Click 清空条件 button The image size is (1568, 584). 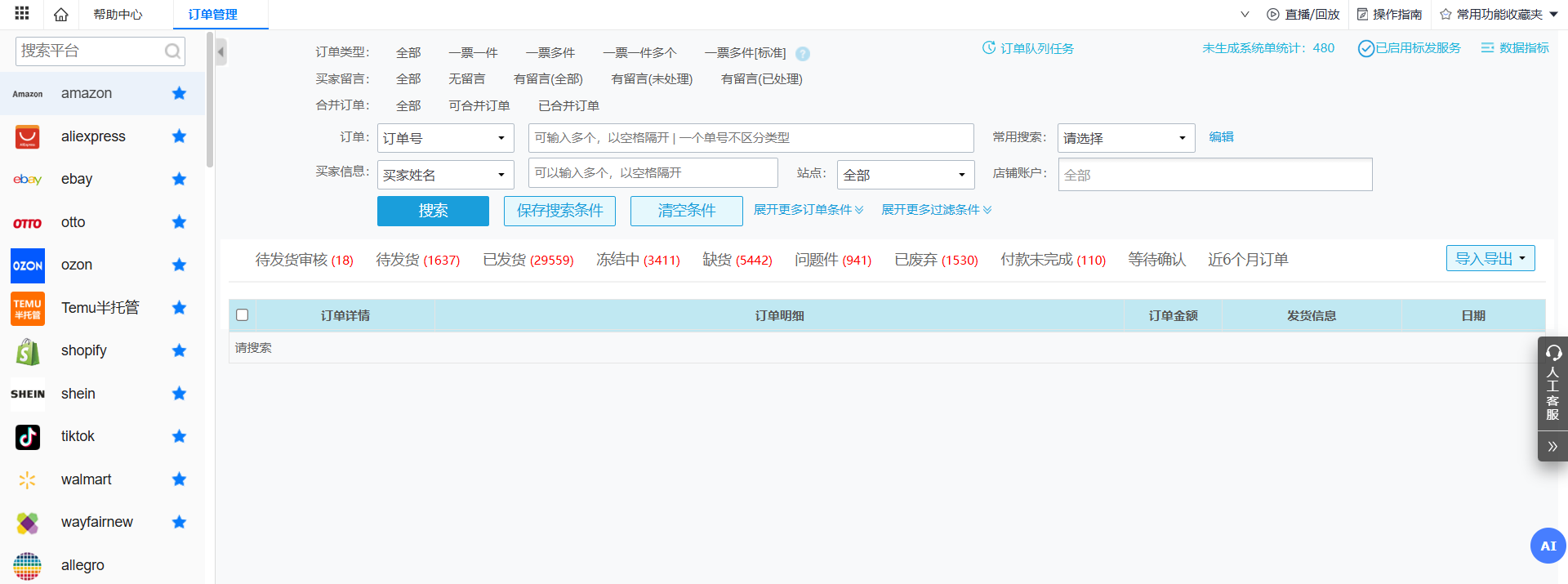coord(687,211)
